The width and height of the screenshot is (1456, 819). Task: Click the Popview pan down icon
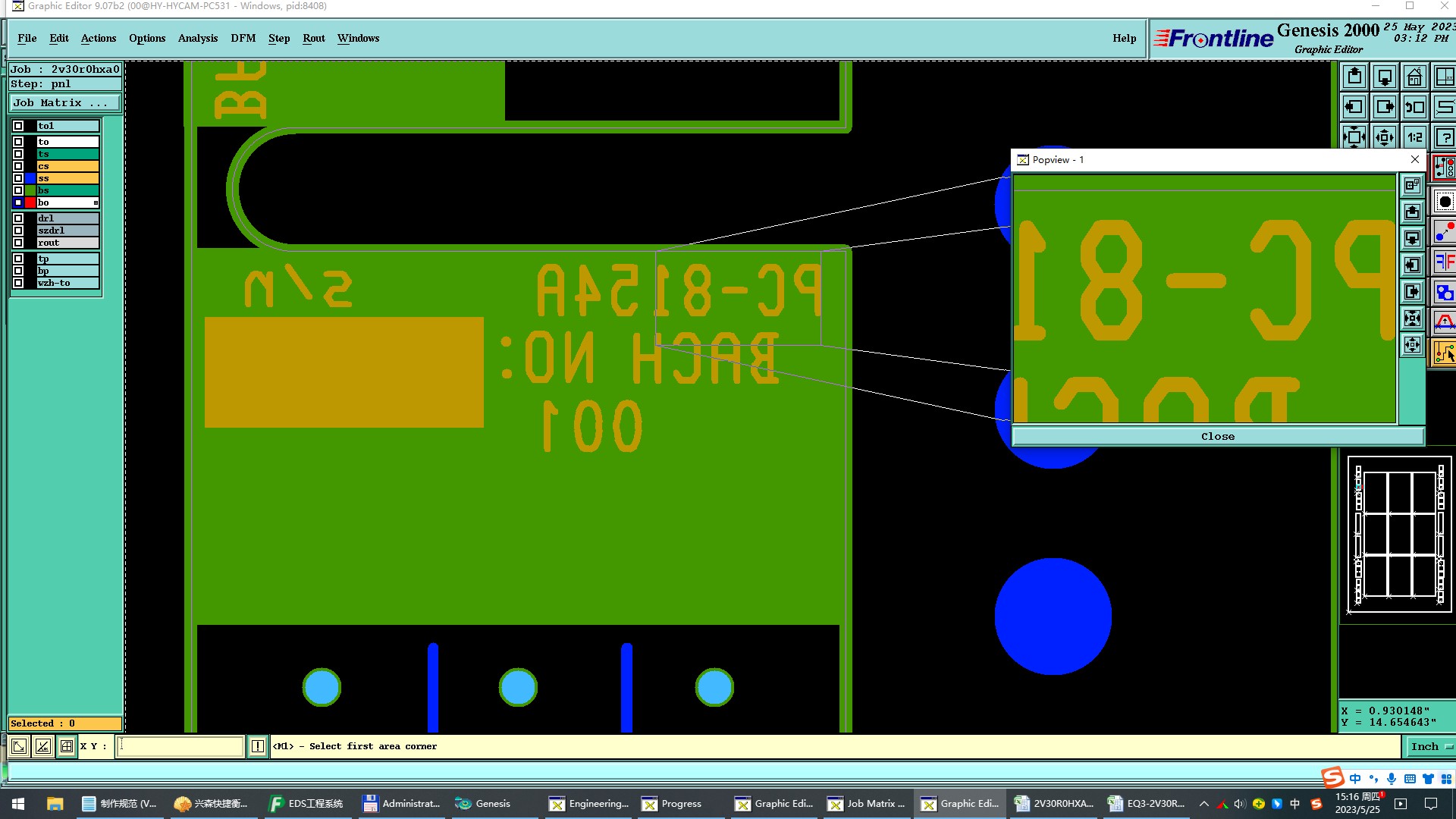point(1412,239)
